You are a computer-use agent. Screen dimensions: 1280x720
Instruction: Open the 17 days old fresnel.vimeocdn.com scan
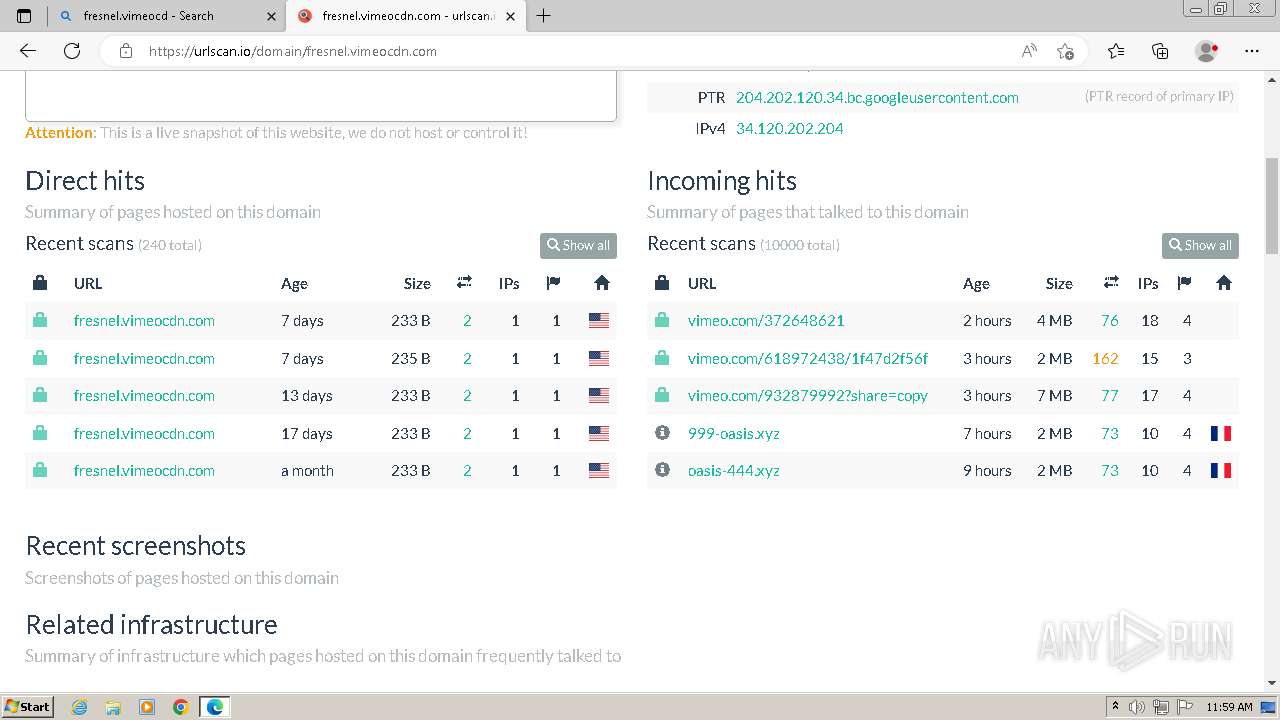coord(144,434)
